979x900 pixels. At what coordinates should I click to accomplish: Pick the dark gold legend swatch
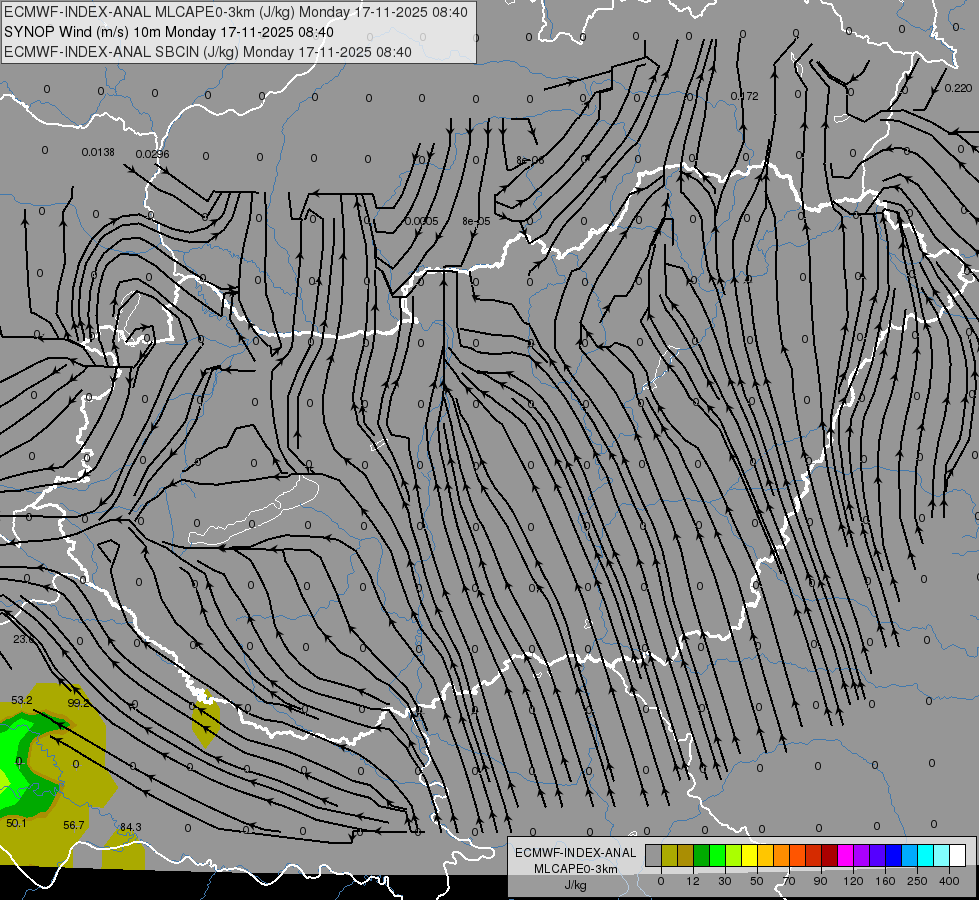click(686, 855)
